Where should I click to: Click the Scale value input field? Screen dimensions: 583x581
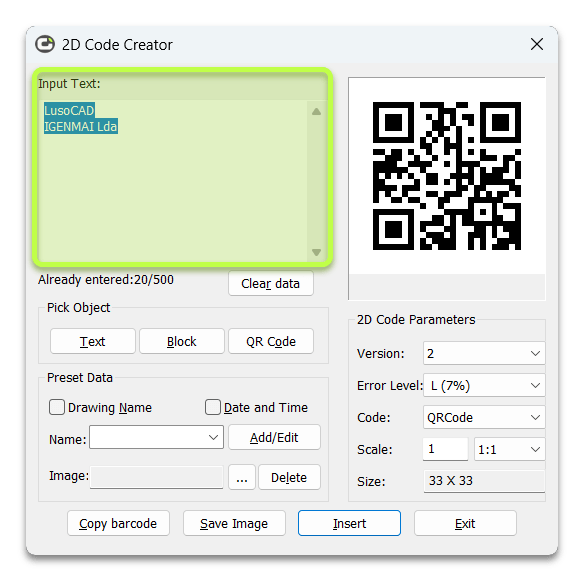pos(445,449)
